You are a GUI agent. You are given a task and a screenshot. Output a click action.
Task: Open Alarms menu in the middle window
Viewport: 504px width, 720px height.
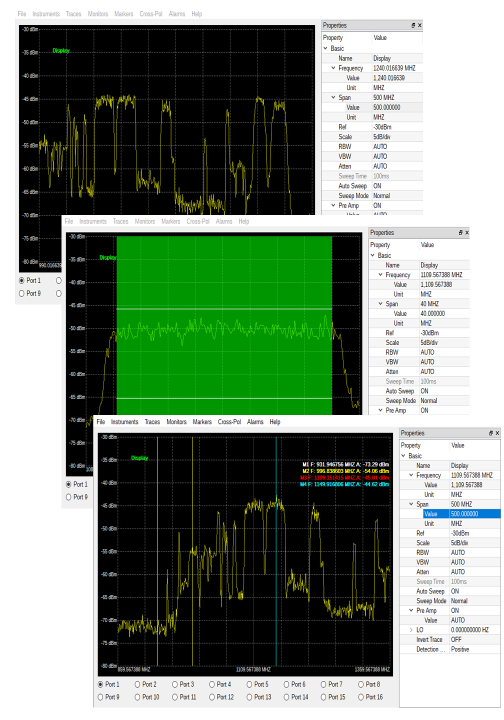click(x=224, y=221)
